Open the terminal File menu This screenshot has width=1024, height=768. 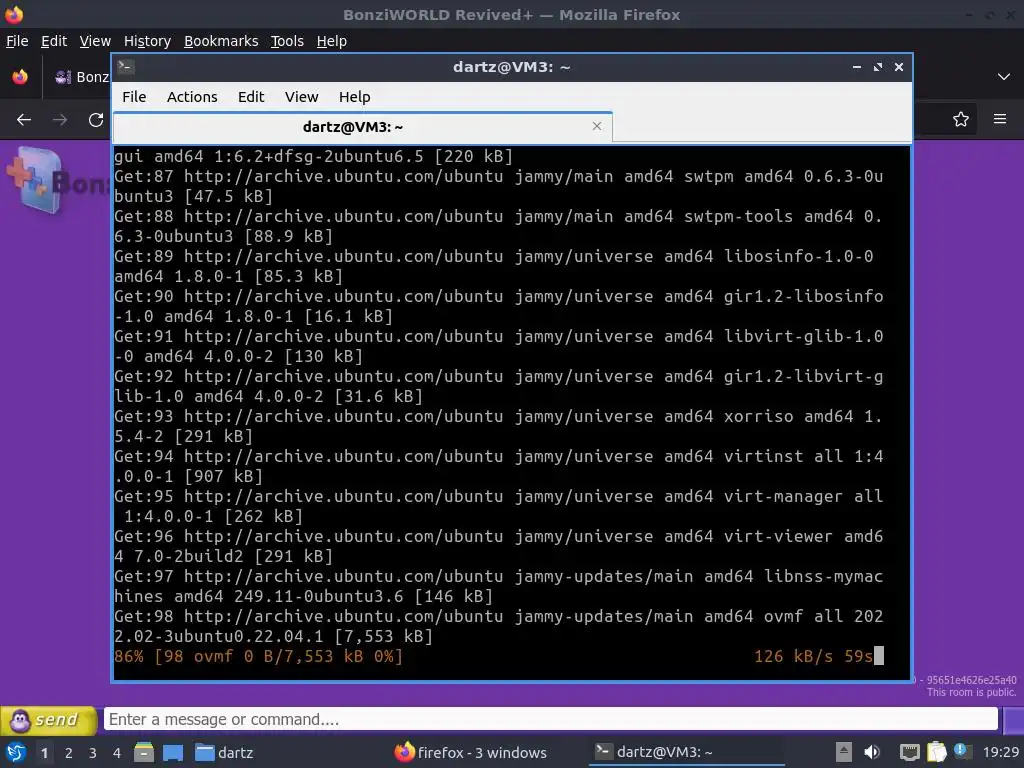point(134,97)
